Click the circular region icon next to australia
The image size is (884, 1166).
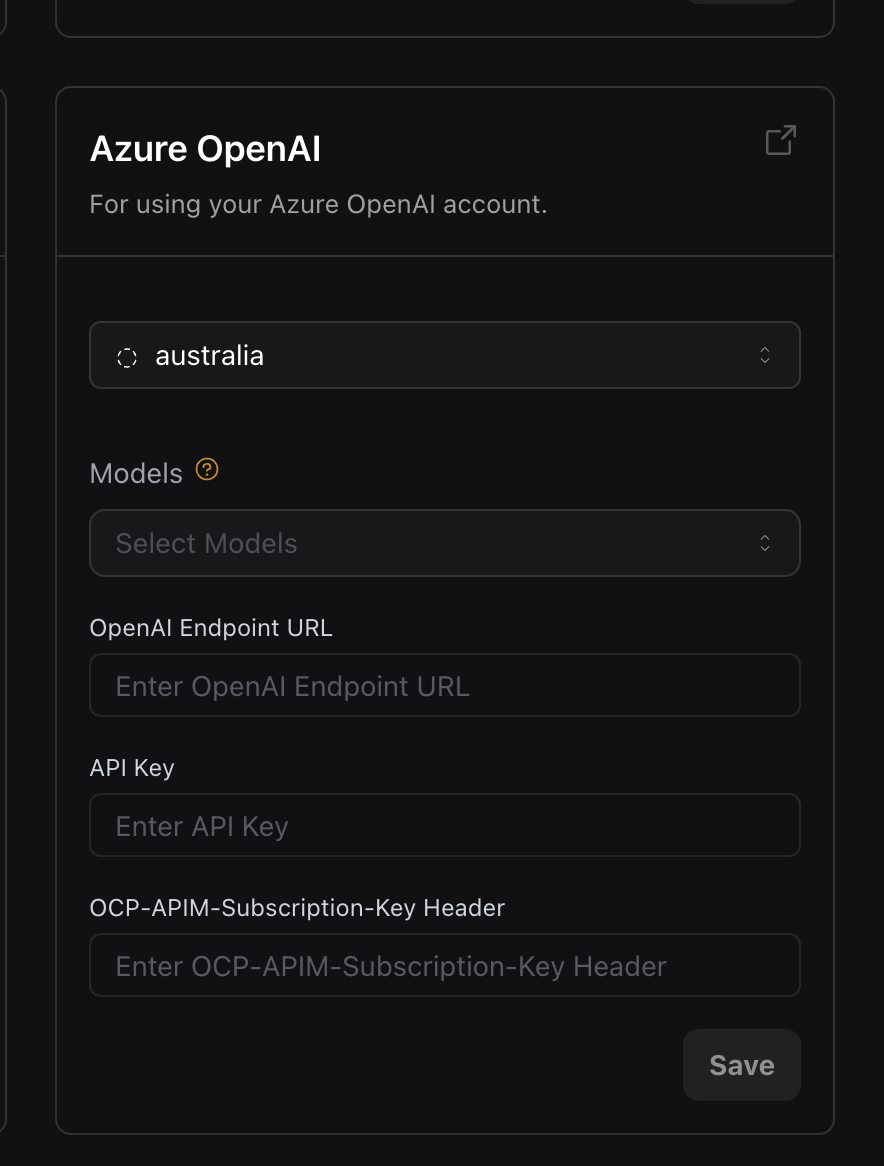[127, 356]
